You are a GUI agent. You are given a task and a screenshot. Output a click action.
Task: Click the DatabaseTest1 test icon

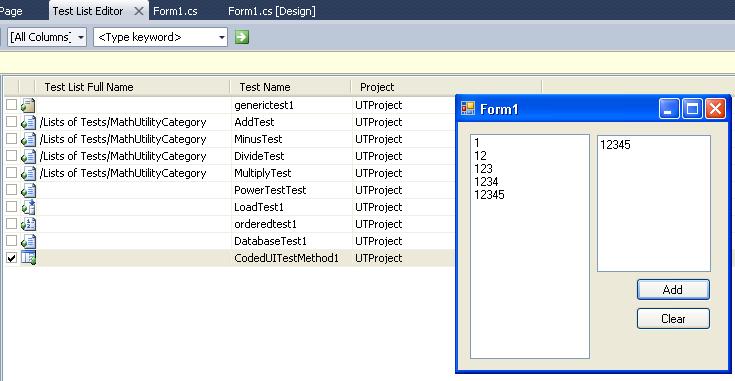point(28,241)
